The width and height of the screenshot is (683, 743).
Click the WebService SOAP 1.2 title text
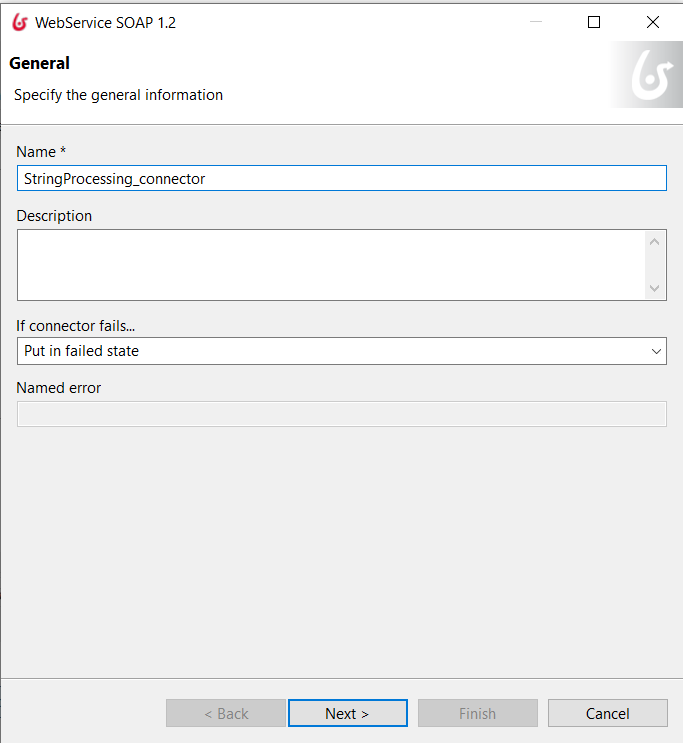[105, 23]
